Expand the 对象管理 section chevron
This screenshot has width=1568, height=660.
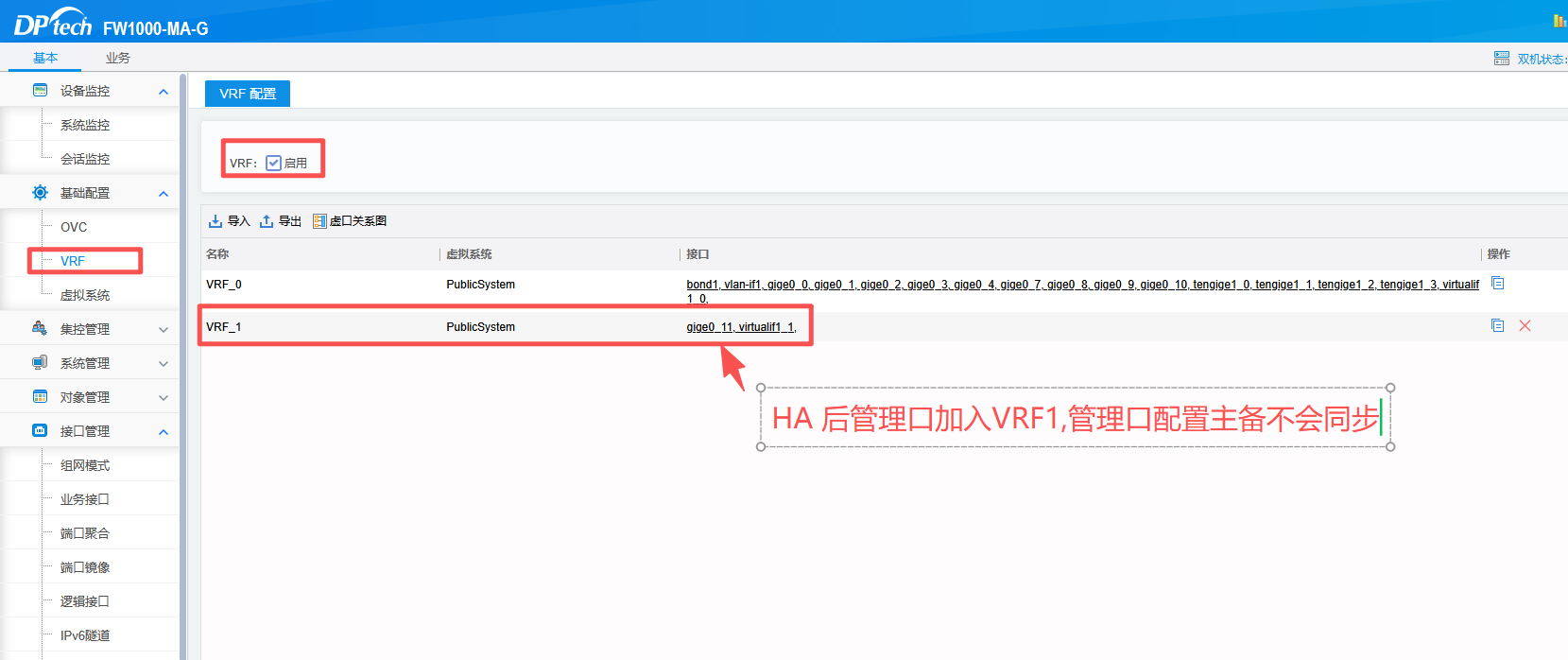[x=164, y=398]
